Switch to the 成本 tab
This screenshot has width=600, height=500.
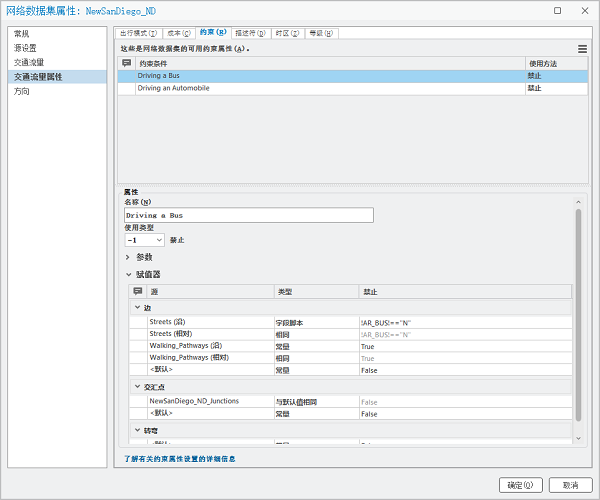tap(178, 33)
